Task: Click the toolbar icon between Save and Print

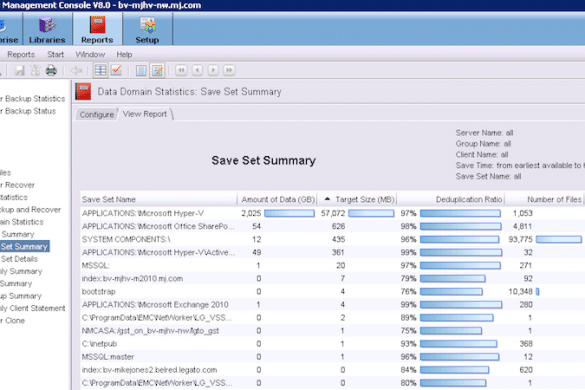Action: pyautogui.click(x=35, y=70)
